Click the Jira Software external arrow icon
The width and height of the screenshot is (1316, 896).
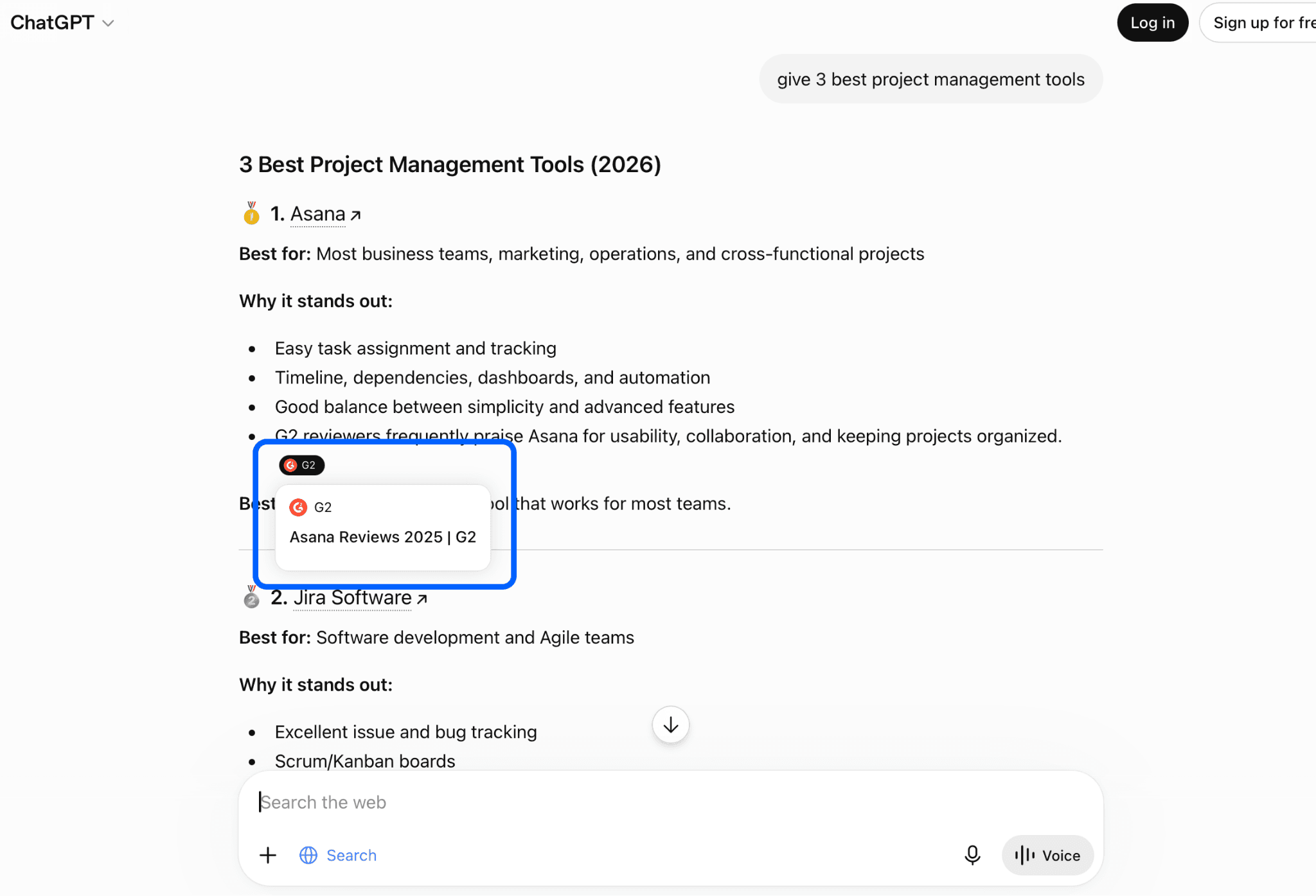[x=422, y=599]
